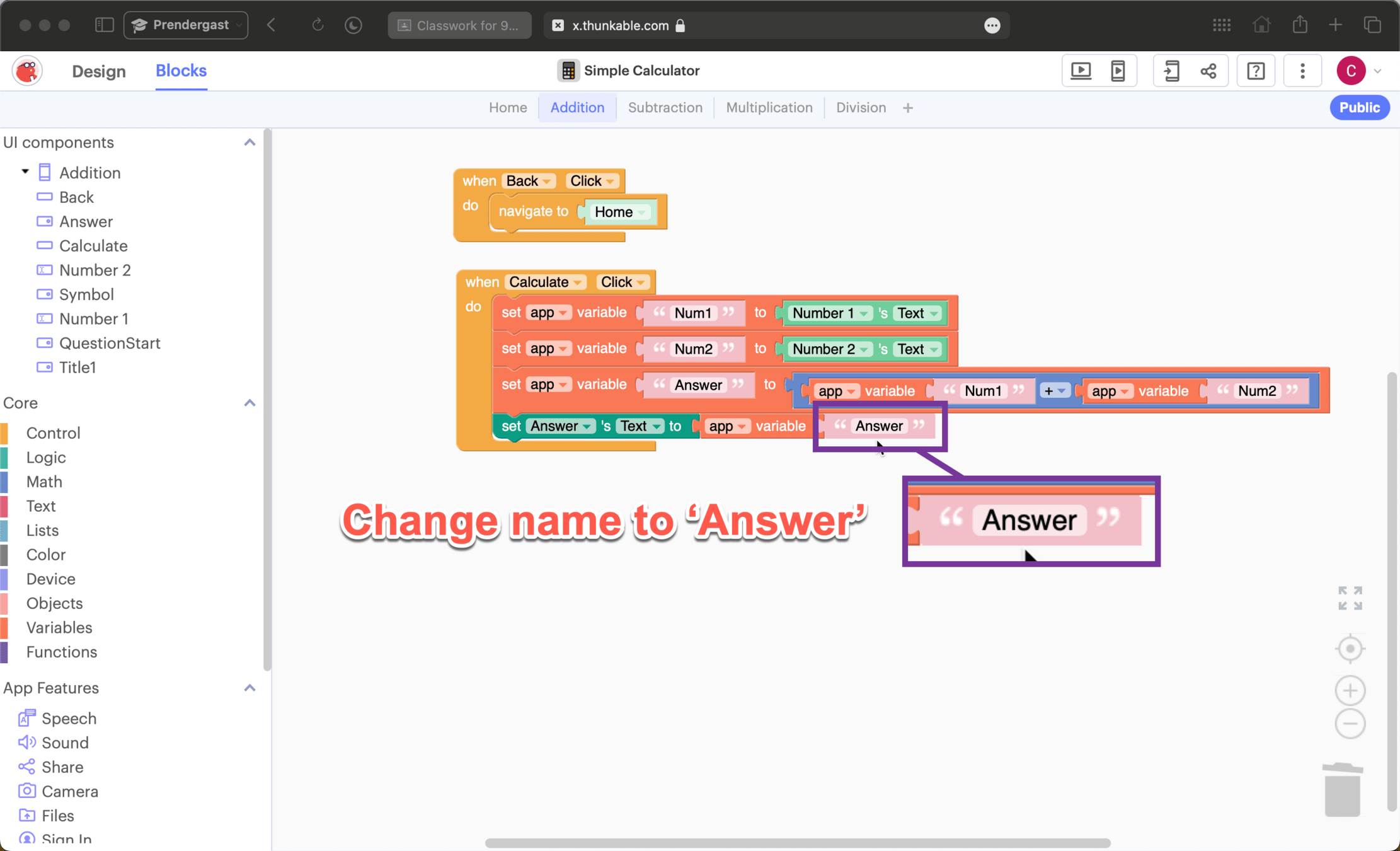Toggle fullscreen workspace arrows icon

coord(1350,598)
